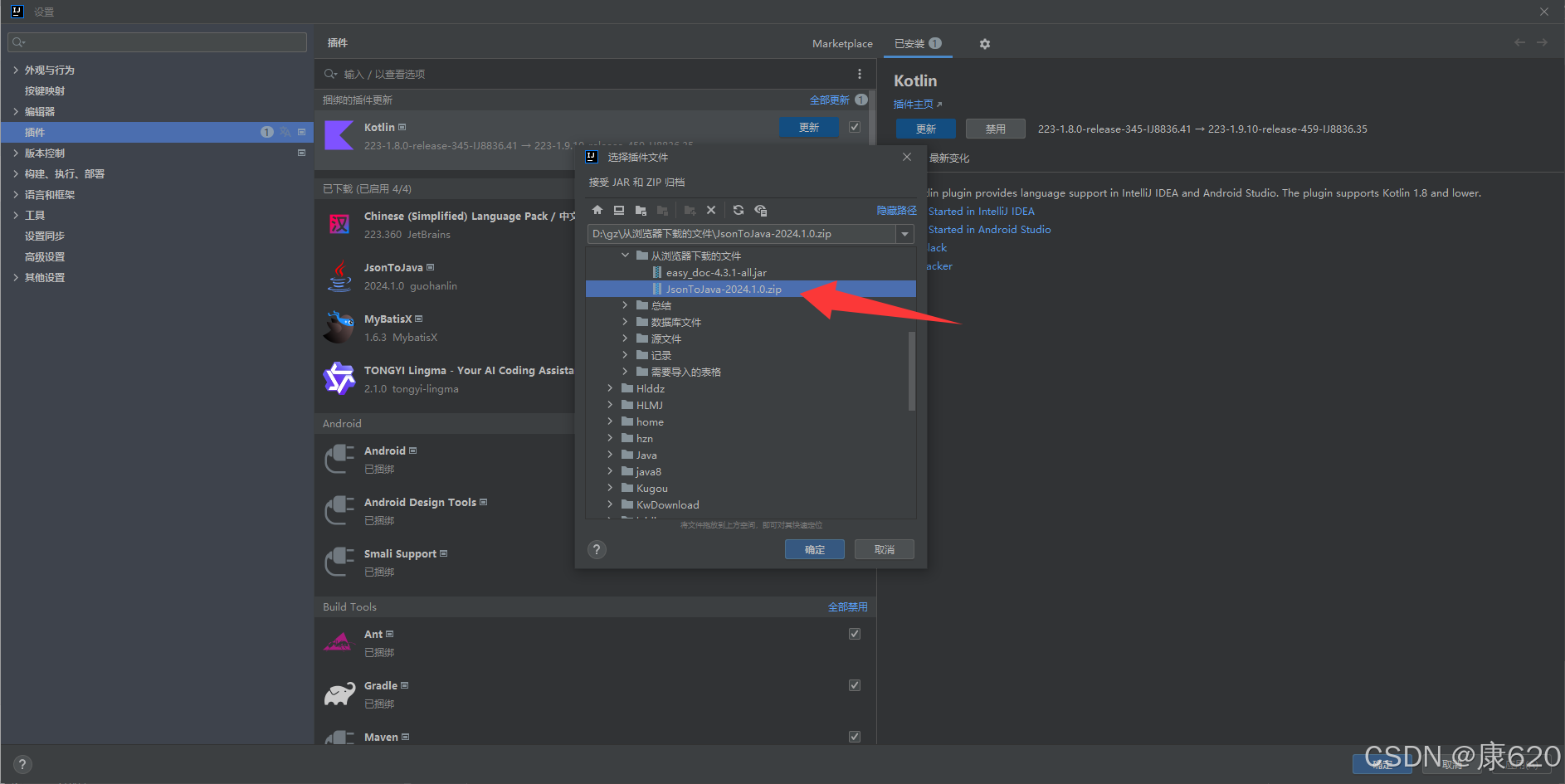Expand the Hlddz folder
1565x784 pixels.
(x=610, y=388)
